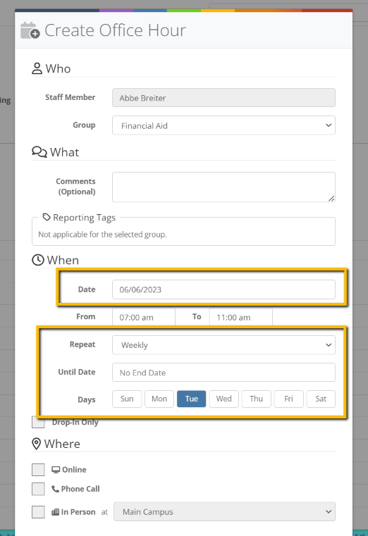
Task: Click the speech bubbles icon beside What
Action: click(x=39, y=152)
